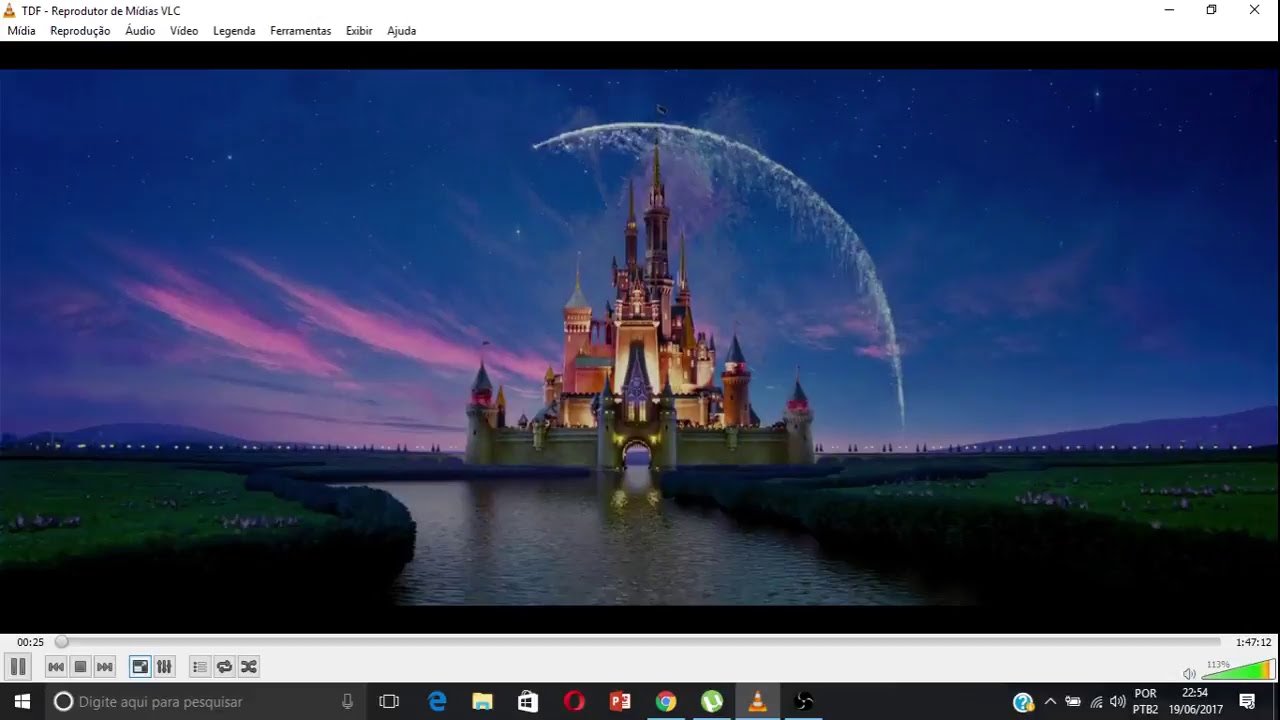1280x720 pixels.
Task: Open battery status tray icon
Action: 1073,702
